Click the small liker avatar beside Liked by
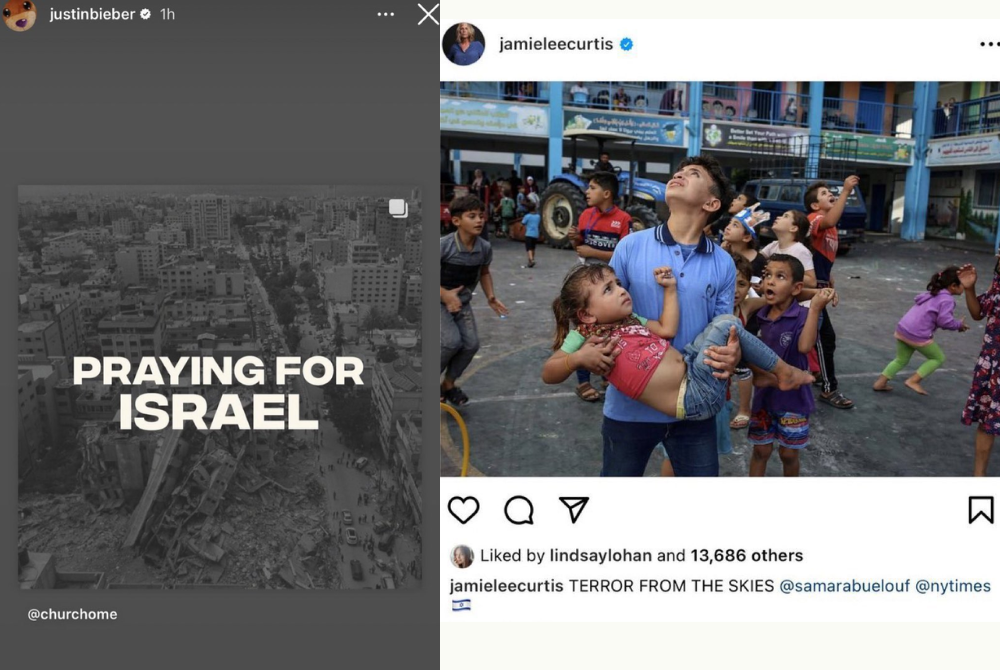 462,556
